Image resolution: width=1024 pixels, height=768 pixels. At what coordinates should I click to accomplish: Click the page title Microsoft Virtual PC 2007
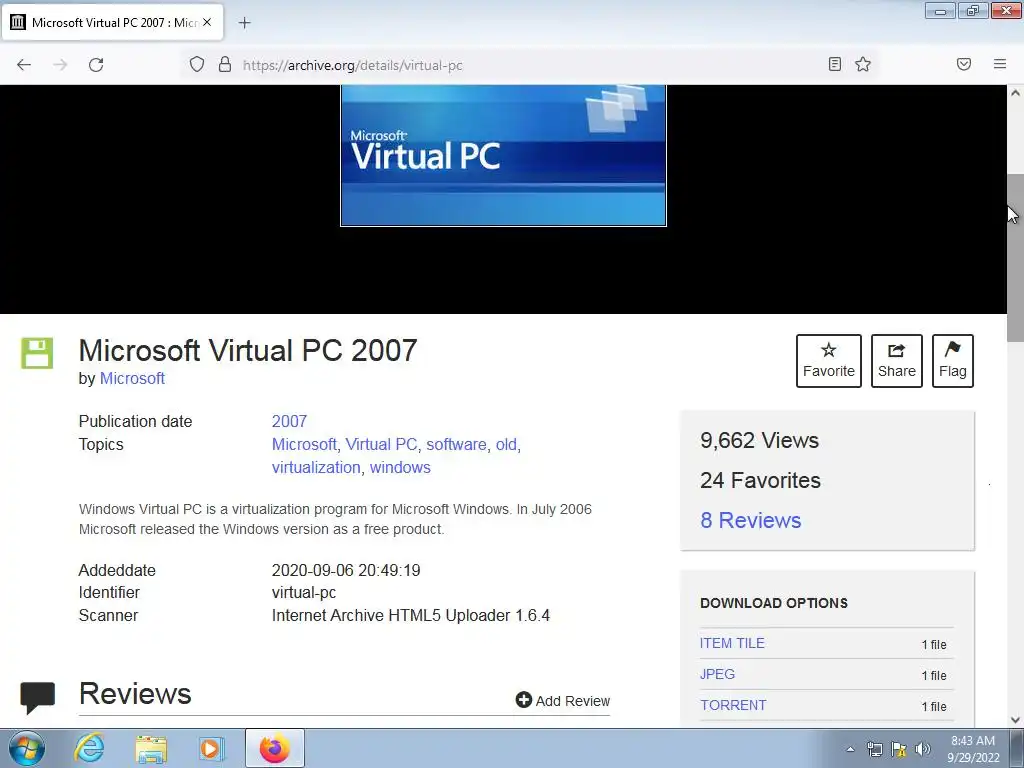pos(248,351)
